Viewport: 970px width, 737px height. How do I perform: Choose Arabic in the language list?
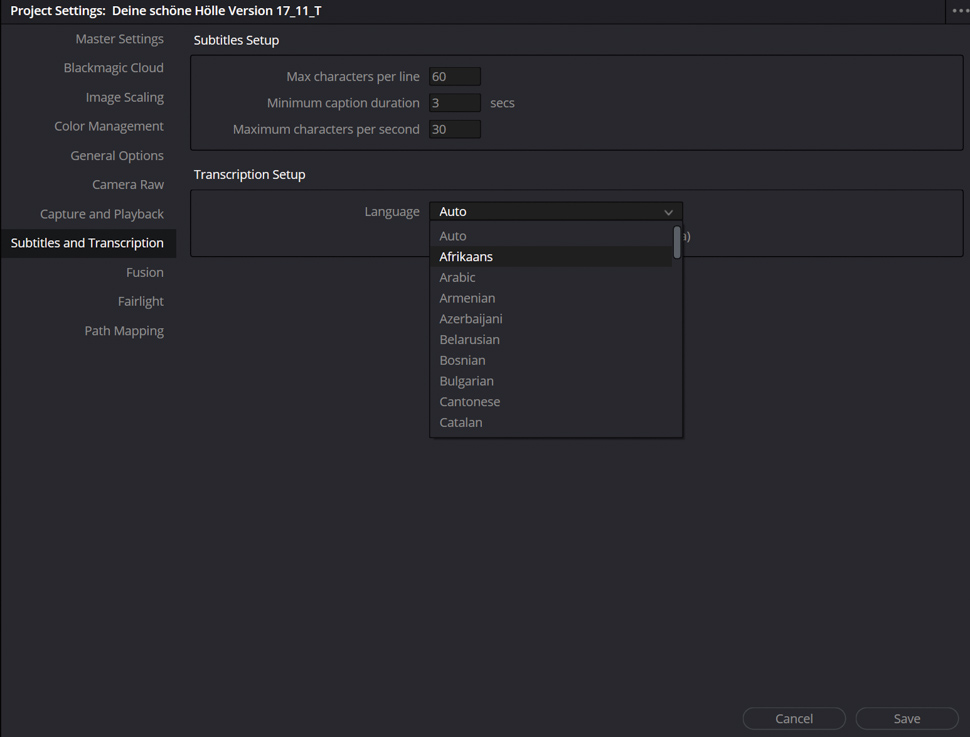[x=457, y=278]
